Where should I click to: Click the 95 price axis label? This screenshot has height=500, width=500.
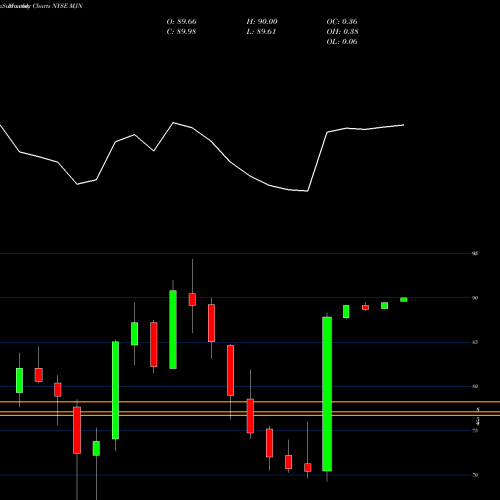pos(475,253)
